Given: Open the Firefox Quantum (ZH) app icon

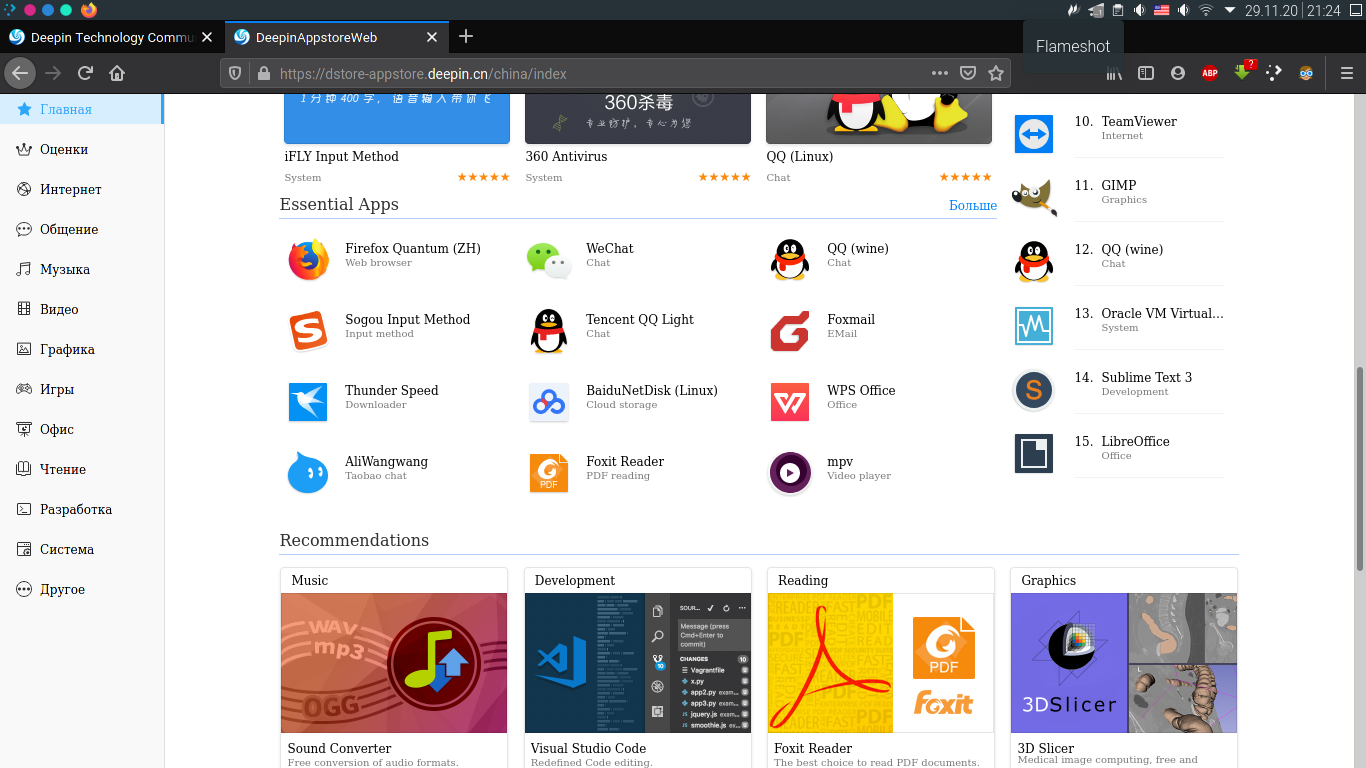Looking at the screenshot, I should tap(308, 260).
